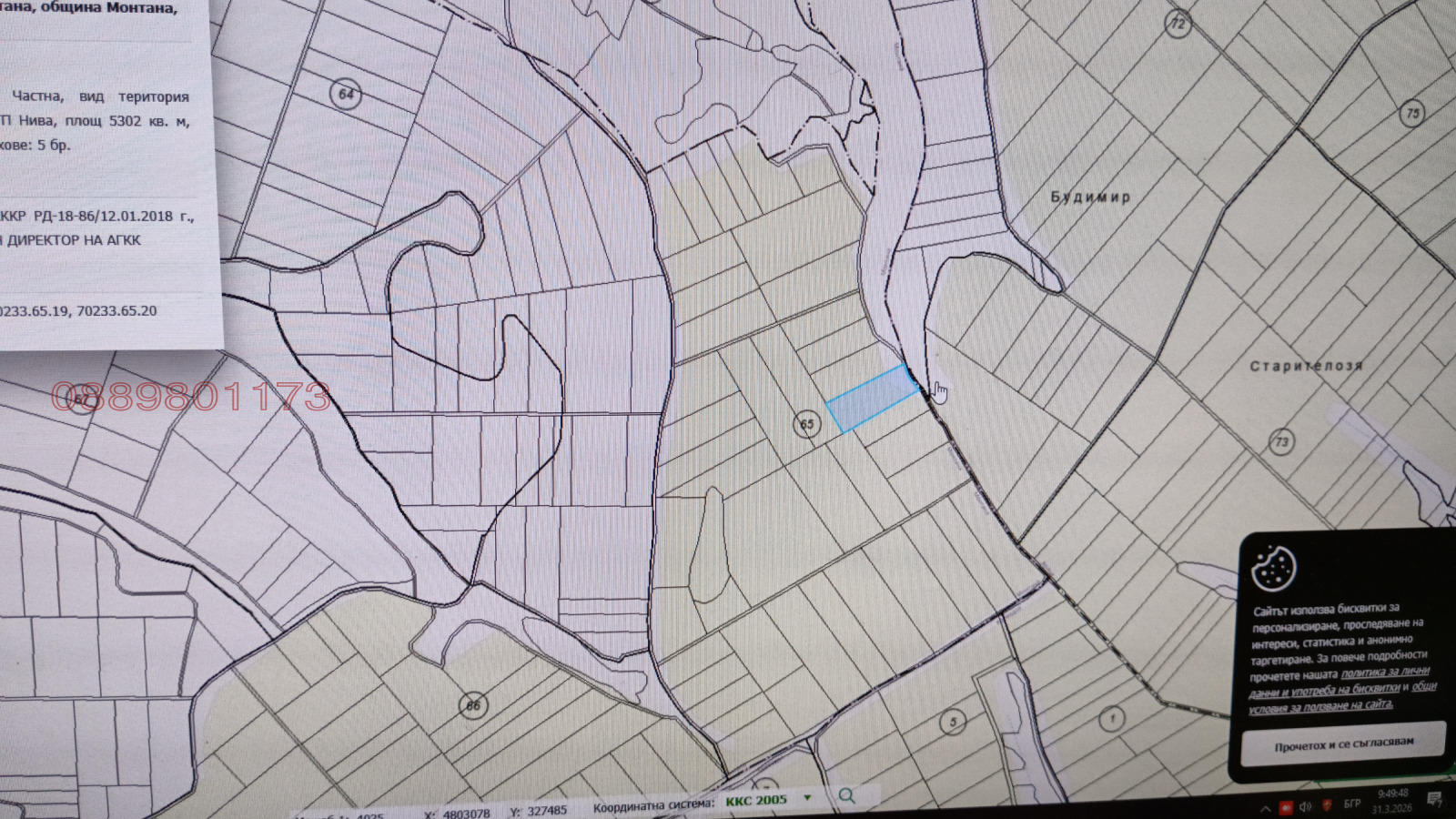
Task: Select the blue highlighted parcel on map
Action: (871, 399)
